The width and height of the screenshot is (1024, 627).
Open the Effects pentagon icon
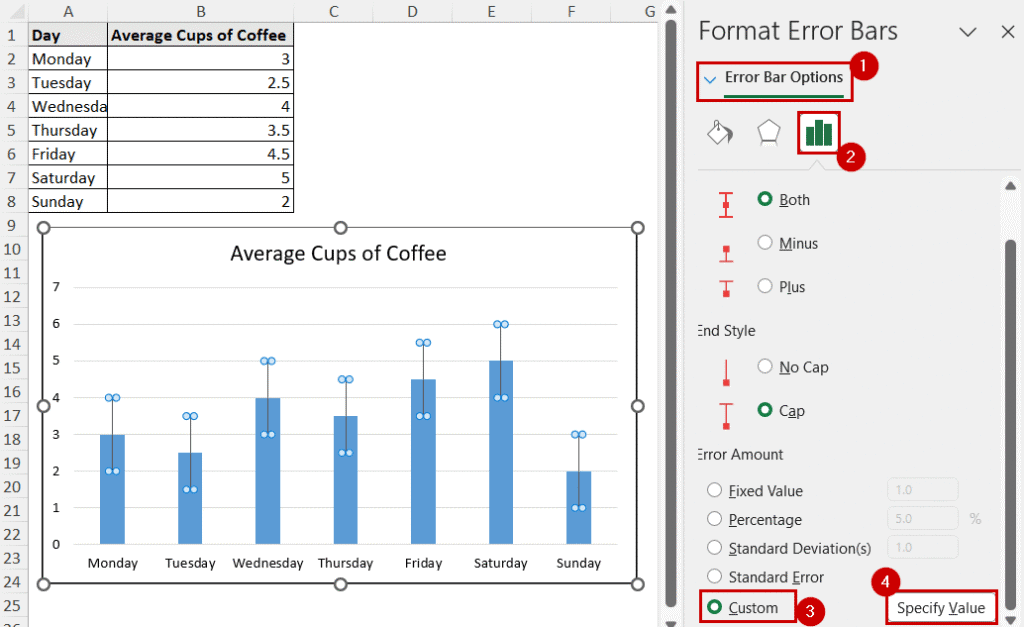pos(768,131)
